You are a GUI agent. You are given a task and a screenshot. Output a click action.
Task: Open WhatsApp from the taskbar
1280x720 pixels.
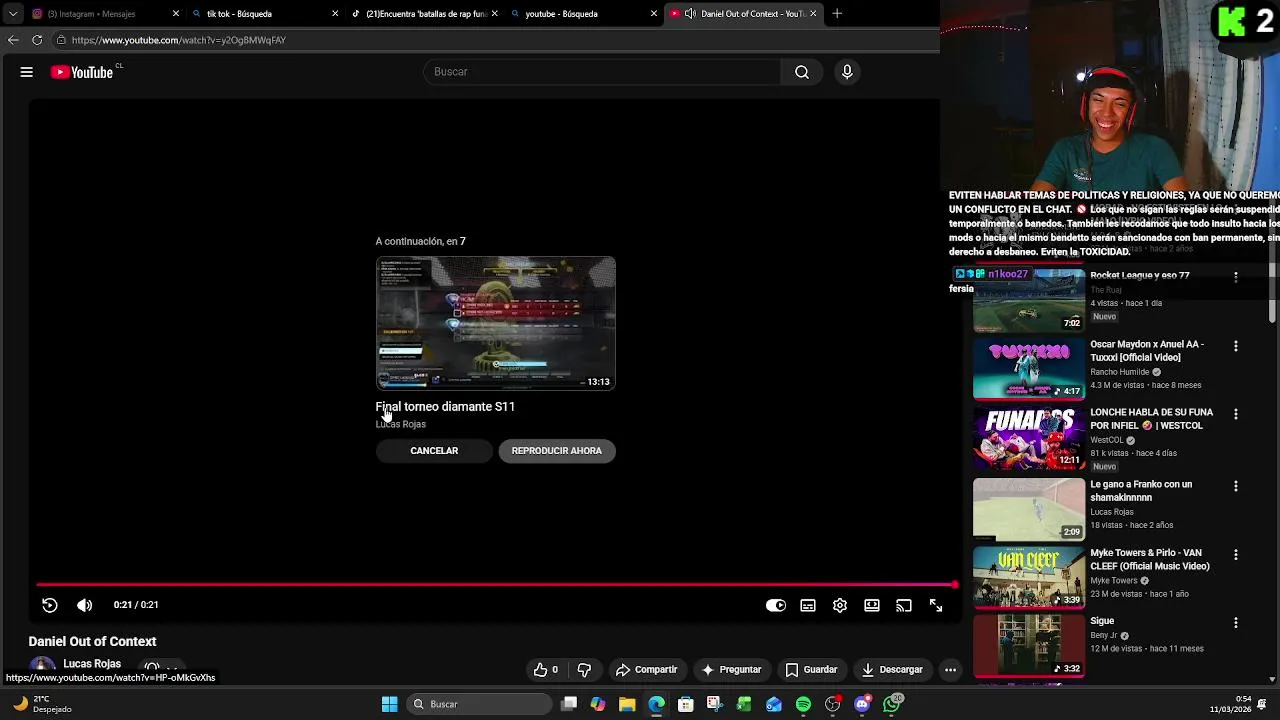892,704
